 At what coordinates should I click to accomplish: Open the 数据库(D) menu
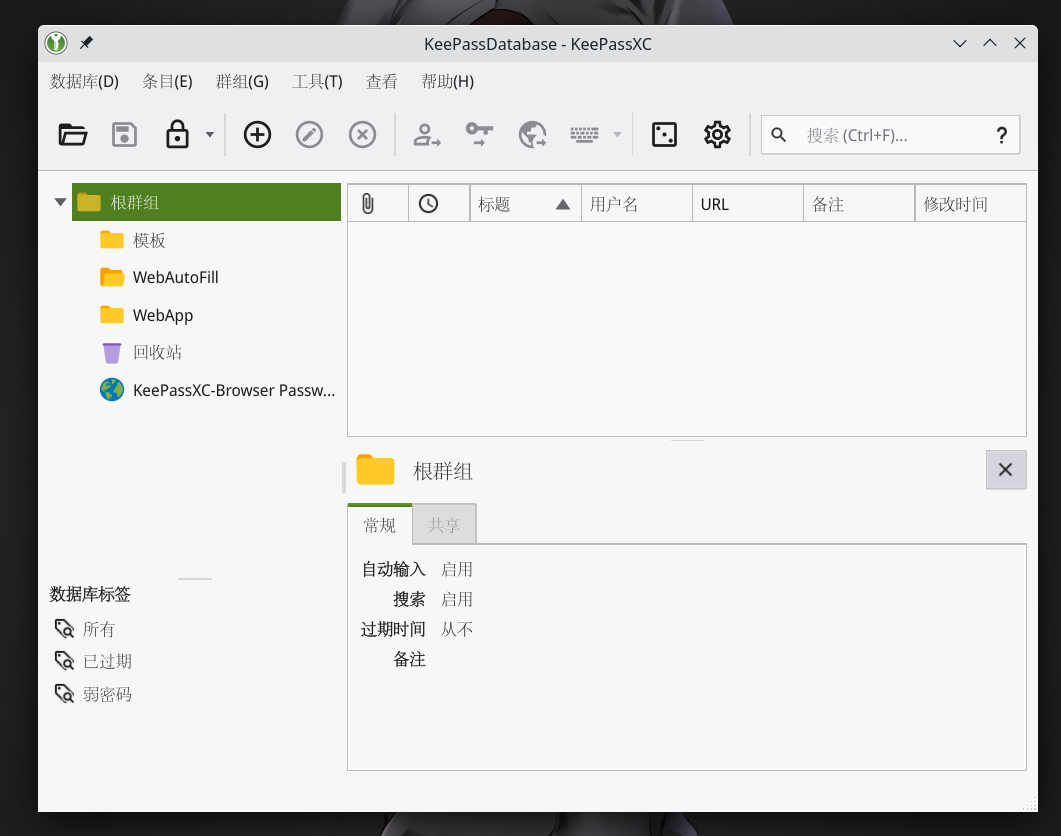pyautogui.click(x=84, y=82)
